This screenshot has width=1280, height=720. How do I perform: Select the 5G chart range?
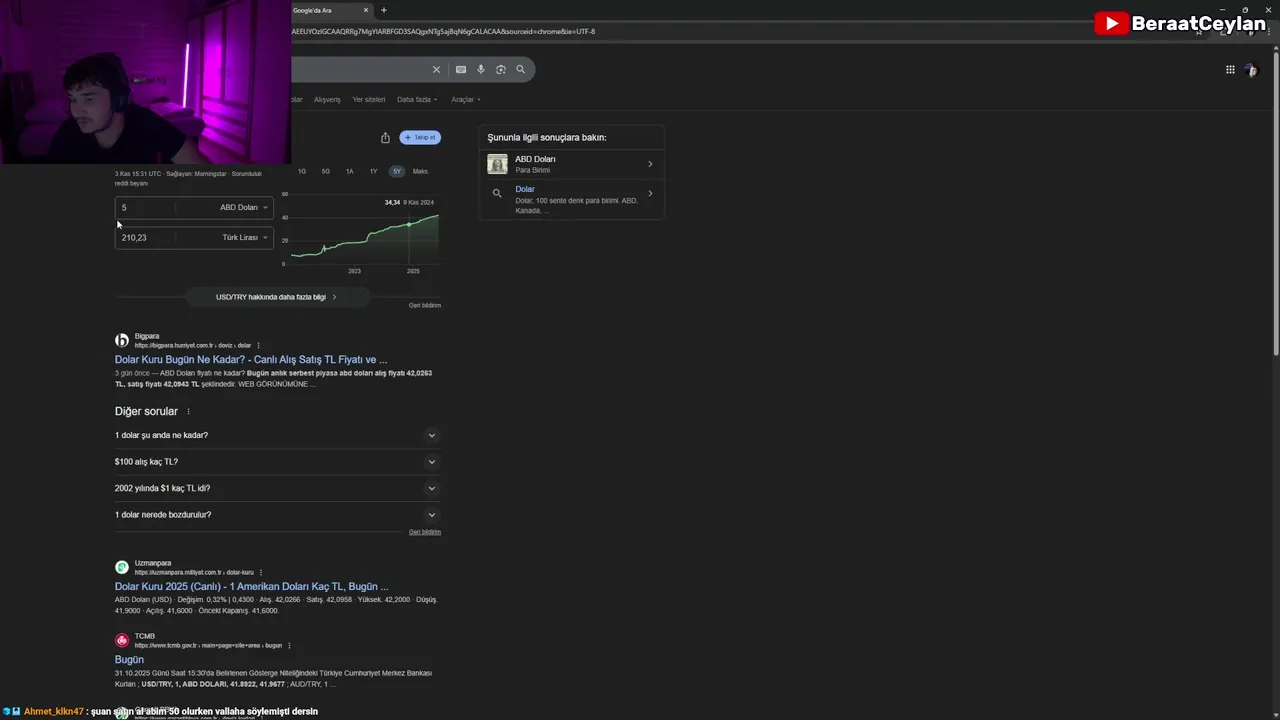(326, 171)
